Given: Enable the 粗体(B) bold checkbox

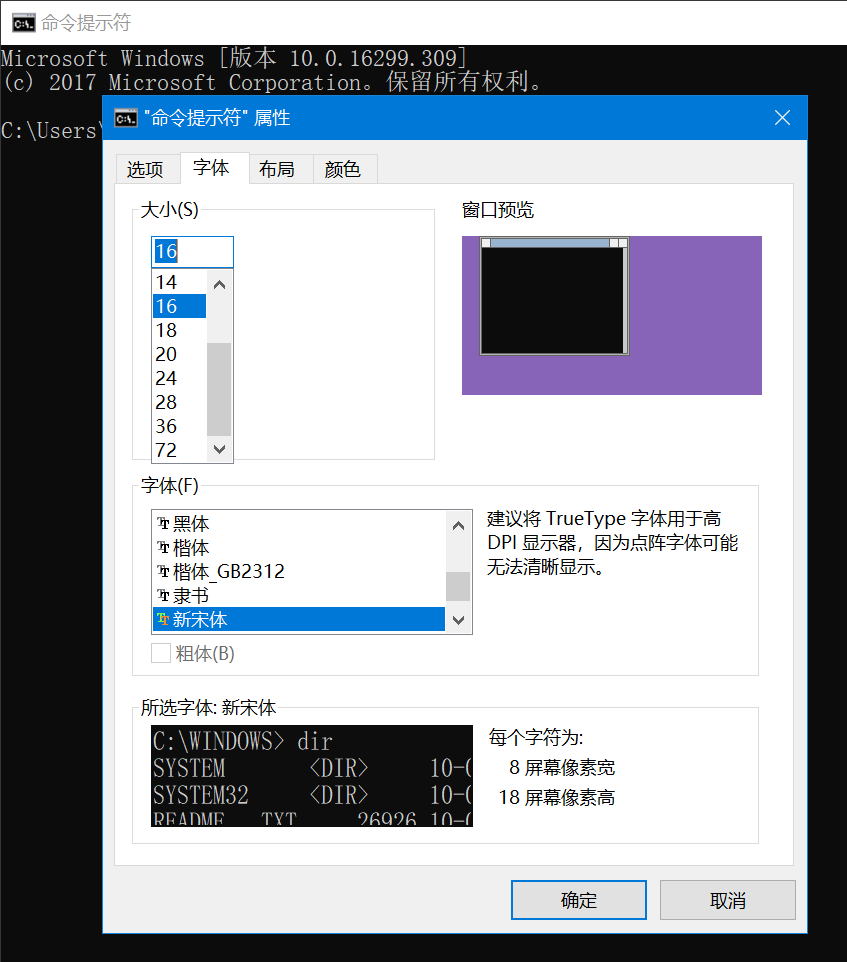Looking at the screenshot, I should click(x=161, y=653).
